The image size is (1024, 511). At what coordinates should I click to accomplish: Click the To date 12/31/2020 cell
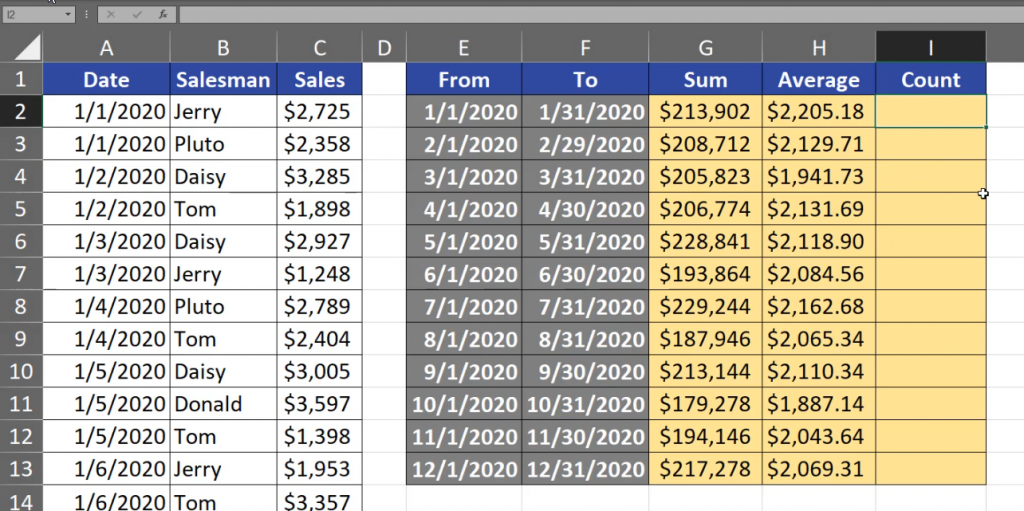(x=585, y=469)
